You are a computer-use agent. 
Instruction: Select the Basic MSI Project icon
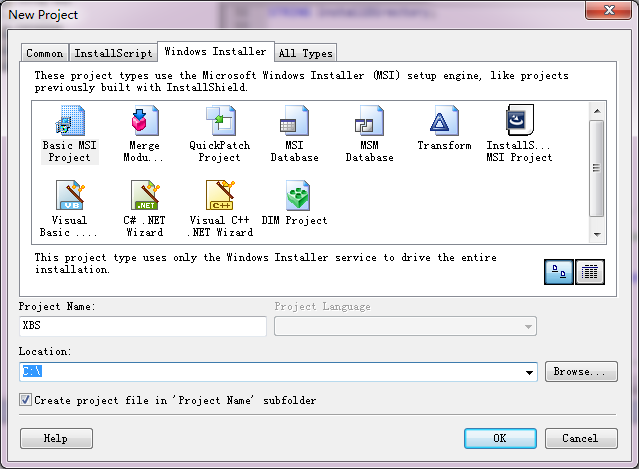click(70, 121)
